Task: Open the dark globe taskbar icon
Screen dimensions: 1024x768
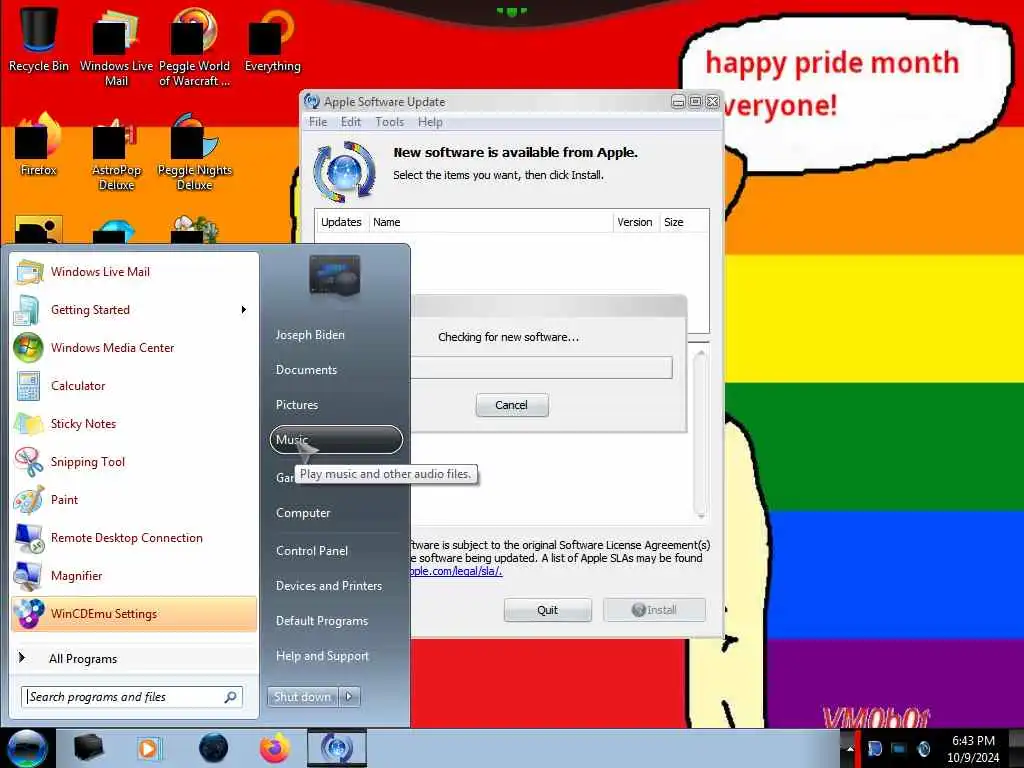Action: (214, 748)
